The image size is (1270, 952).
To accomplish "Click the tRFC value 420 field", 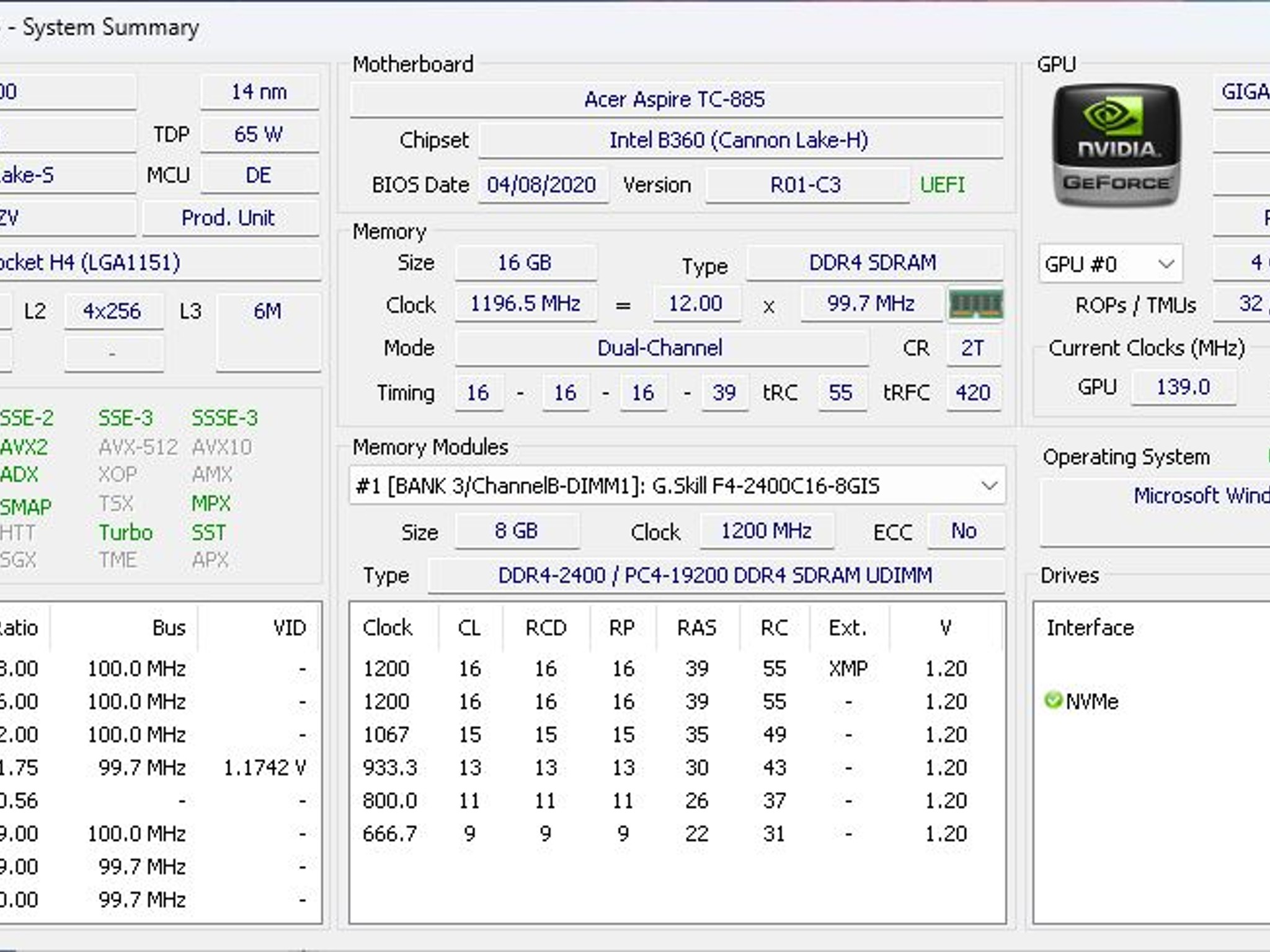I will tap(973, 392).
